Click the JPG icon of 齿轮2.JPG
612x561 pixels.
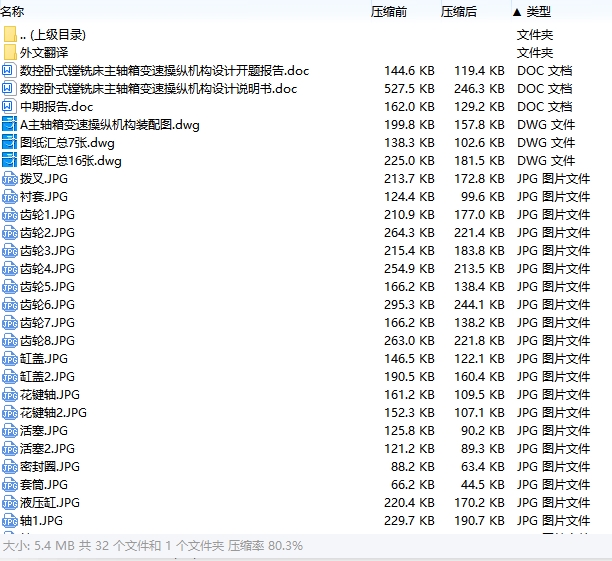coord(10,233)
